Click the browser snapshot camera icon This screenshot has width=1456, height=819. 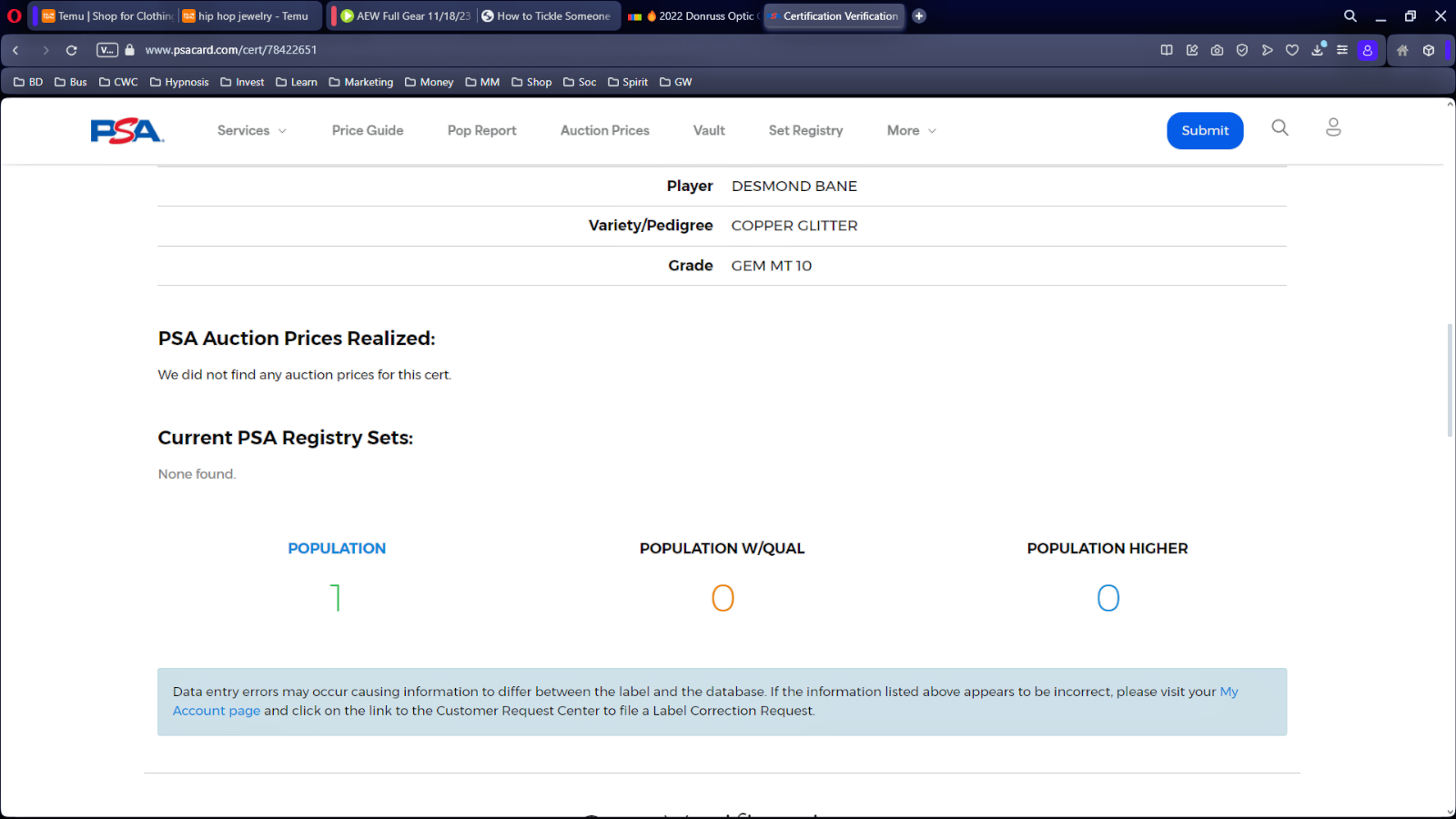pyautogui.click(x=1217, y=50)
